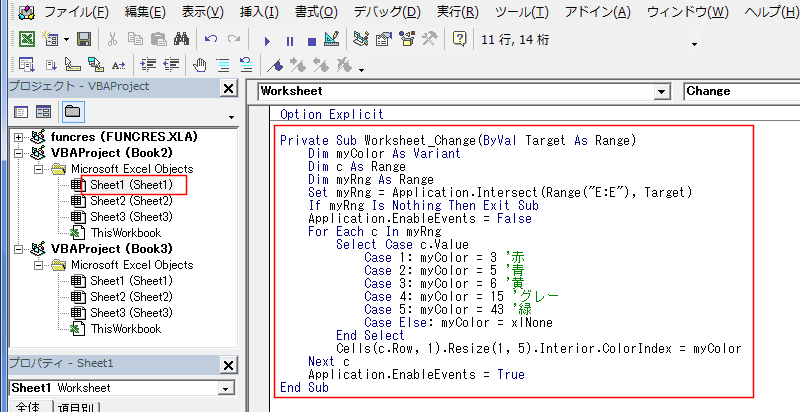Click the Paste clipboard icon
Screen dimensions: 800x412
coord(159,39)
